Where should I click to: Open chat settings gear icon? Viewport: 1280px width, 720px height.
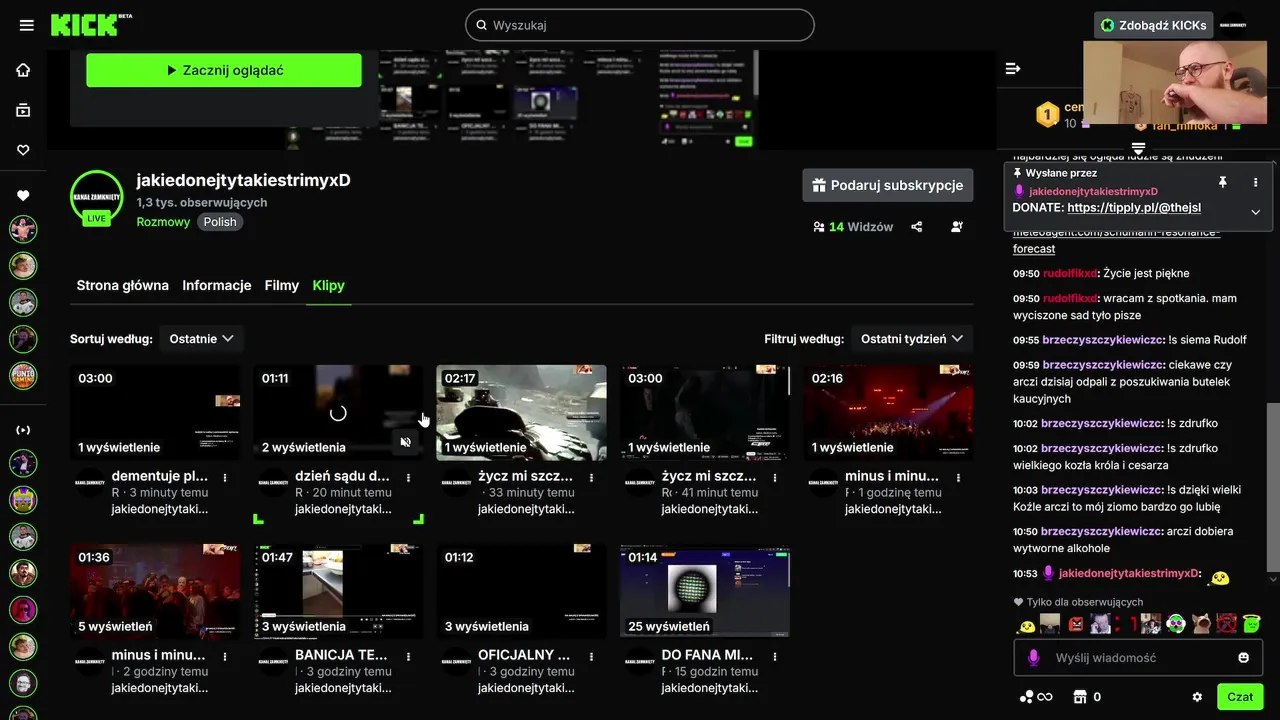(x=1197, y=697)
